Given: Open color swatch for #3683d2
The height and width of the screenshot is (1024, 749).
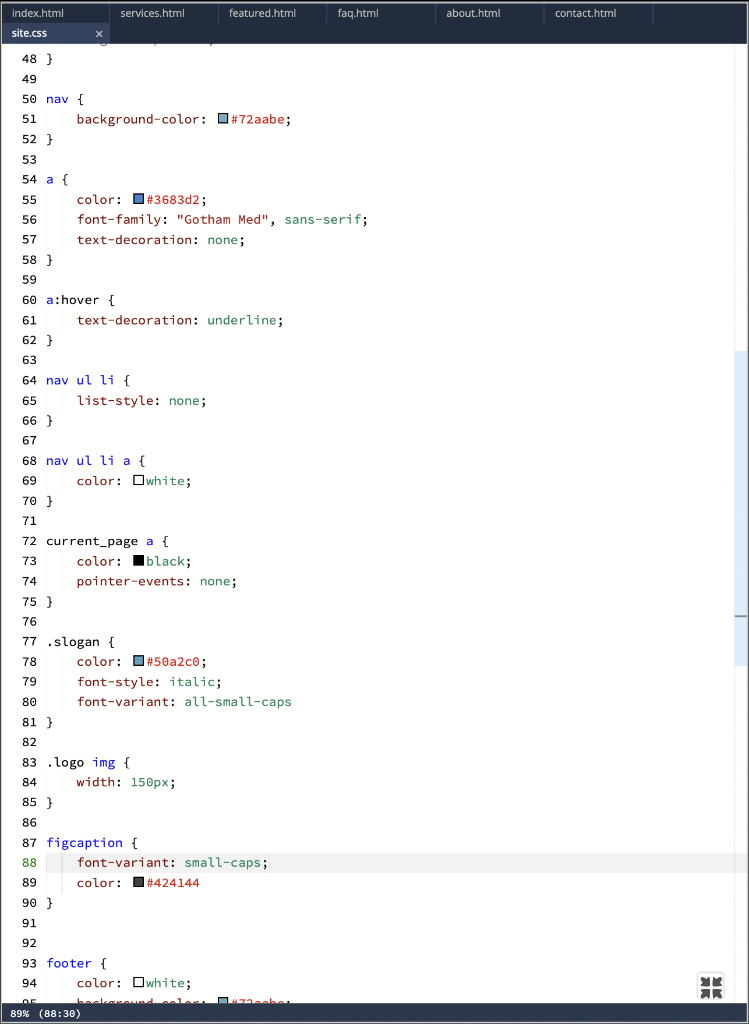Looking at the screenshot, I should point(138,199).
